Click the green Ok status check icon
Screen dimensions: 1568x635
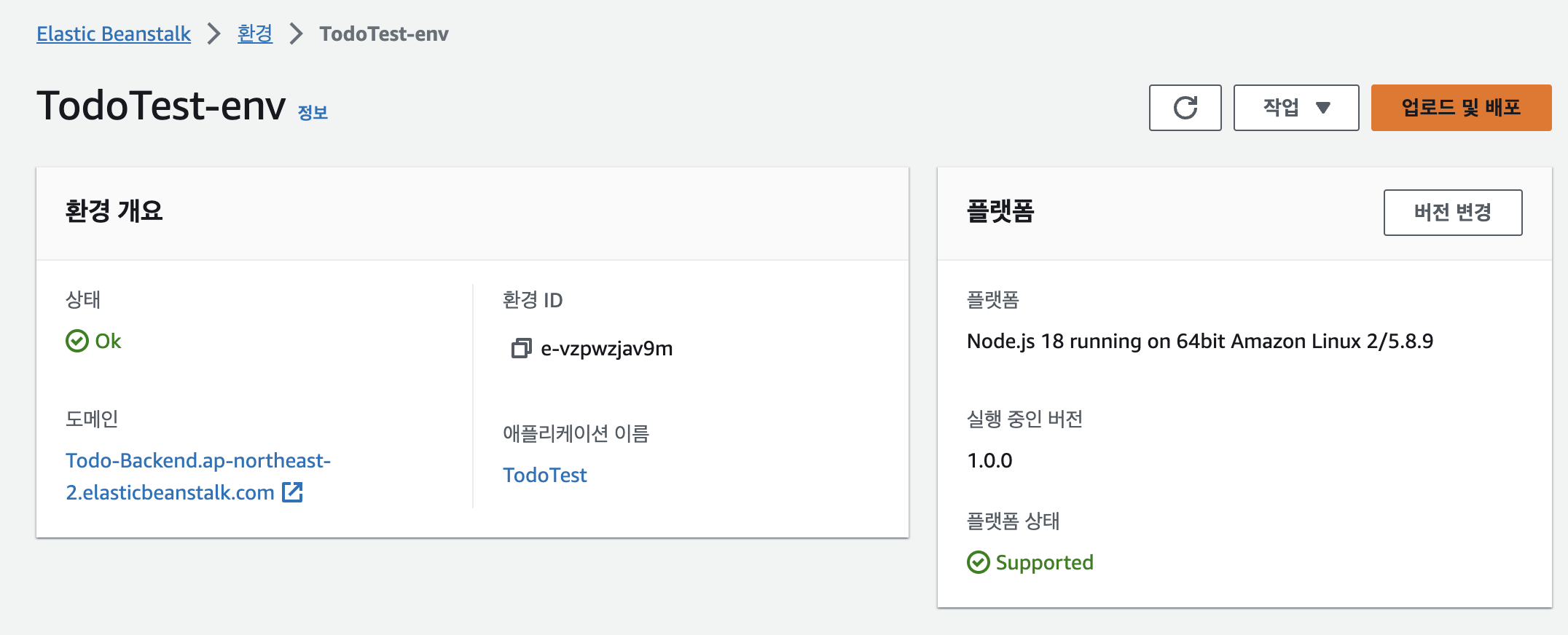(77, 341)
